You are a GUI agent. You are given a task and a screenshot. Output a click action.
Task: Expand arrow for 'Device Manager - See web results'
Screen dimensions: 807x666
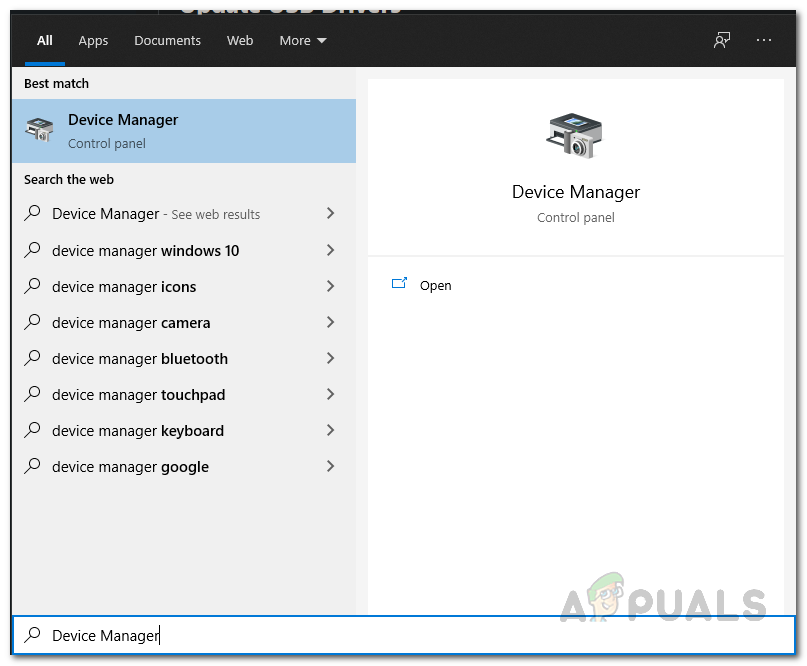pos(330,214)
